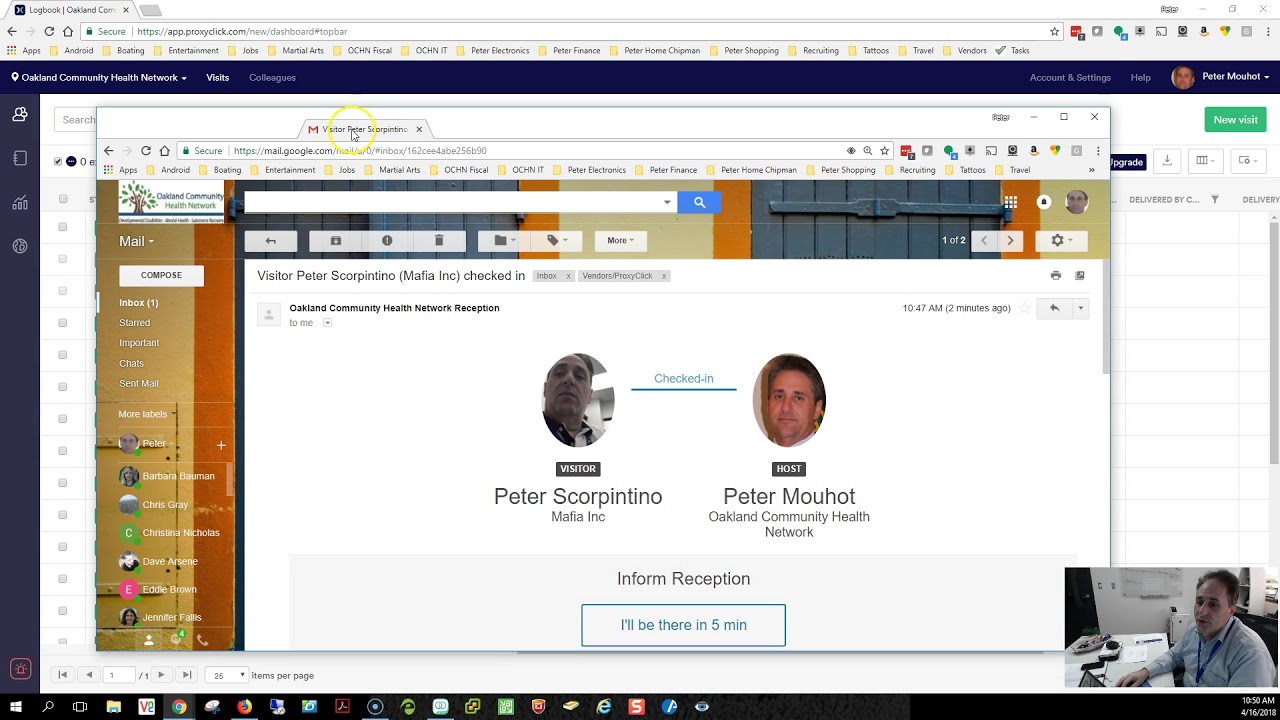1280x720 pixels.
Task: Open Proxyclick analytics chart sidebar icon
Action: coord(20,203)
